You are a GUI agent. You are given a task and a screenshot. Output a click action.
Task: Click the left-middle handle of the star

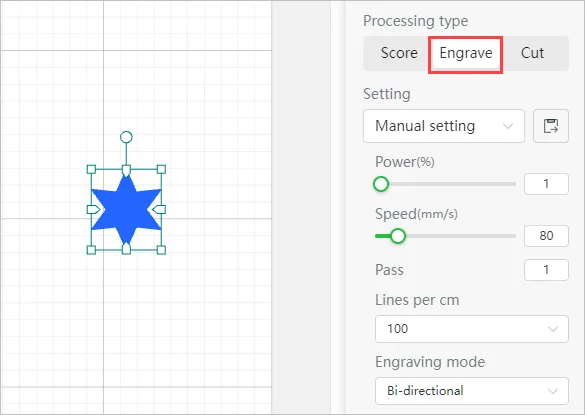93,209
